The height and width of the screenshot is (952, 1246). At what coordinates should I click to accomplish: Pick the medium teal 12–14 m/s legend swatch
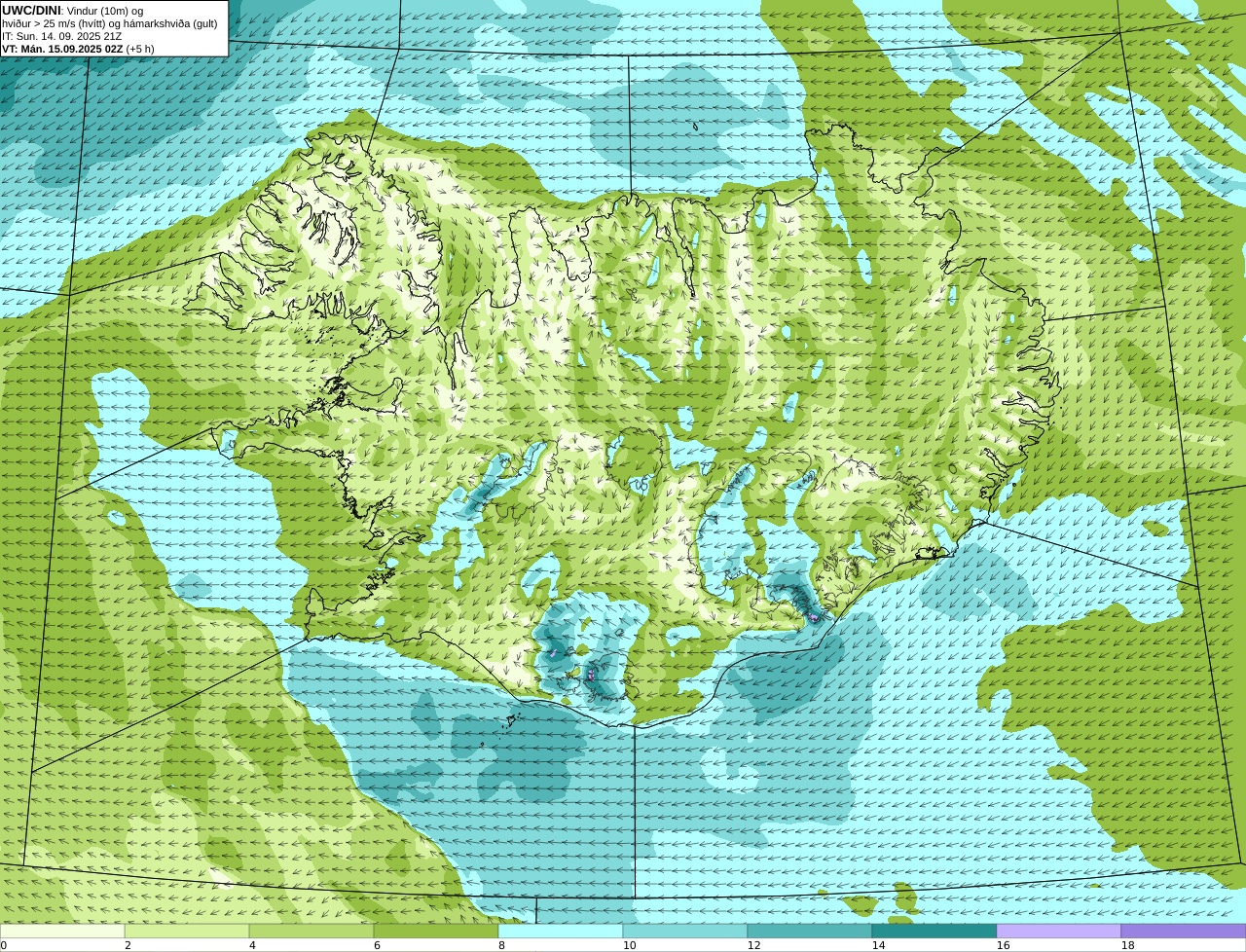pos(810,931)
